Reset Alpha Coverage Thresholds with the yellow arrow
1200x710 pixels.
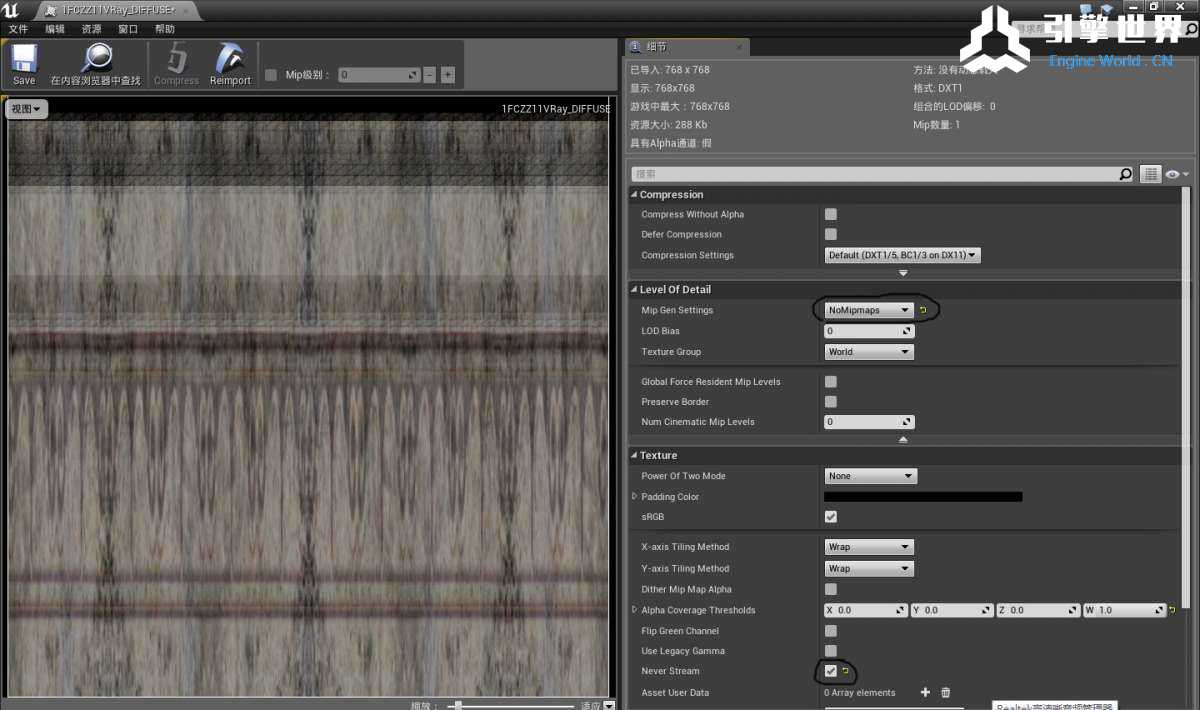pos(1172,610)
